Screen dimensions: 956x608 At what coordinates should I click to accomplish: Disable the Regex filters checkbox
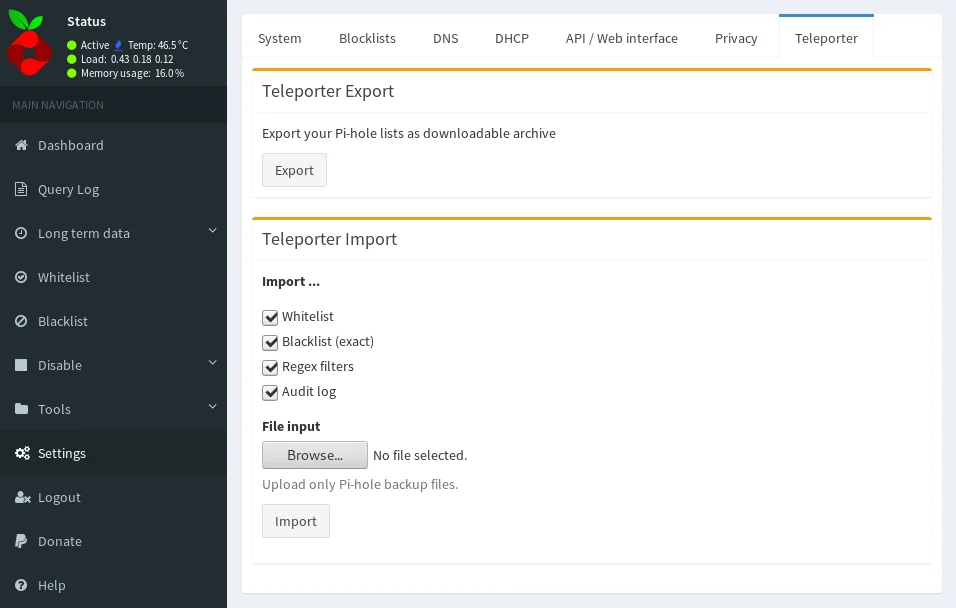coord(270,367)
